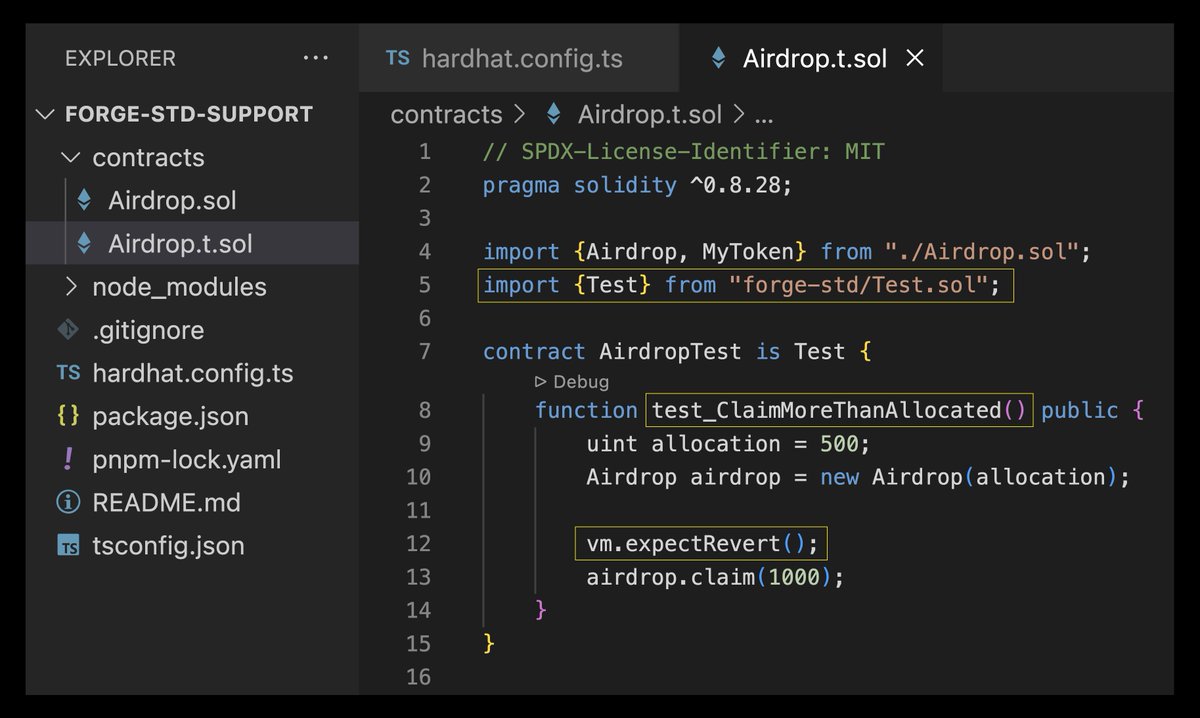
Task: Open the Explorer more actions ellipsis
Action: click(x=315, y=59)
